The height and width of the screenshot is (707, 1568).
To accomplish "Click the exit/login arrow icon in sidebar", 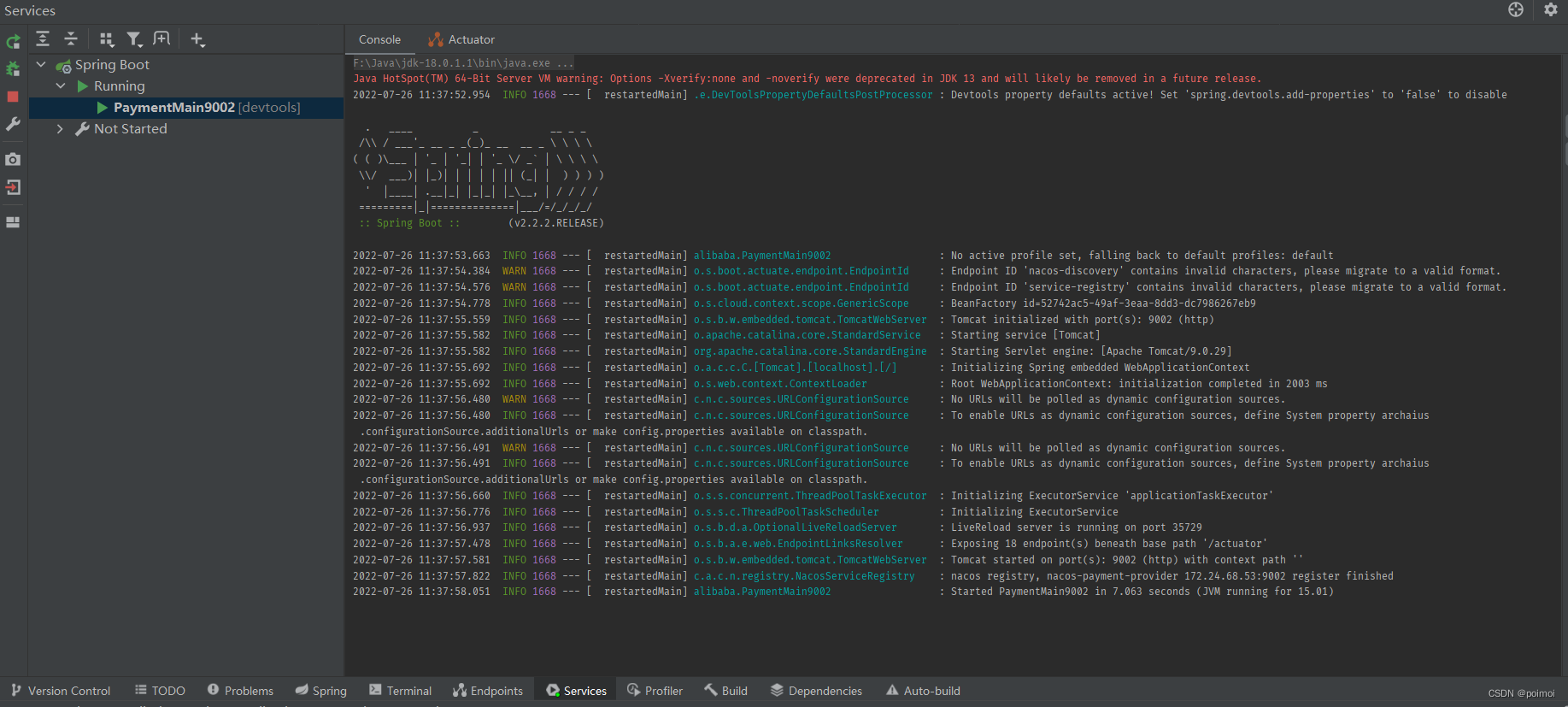I will click(13, 187).
